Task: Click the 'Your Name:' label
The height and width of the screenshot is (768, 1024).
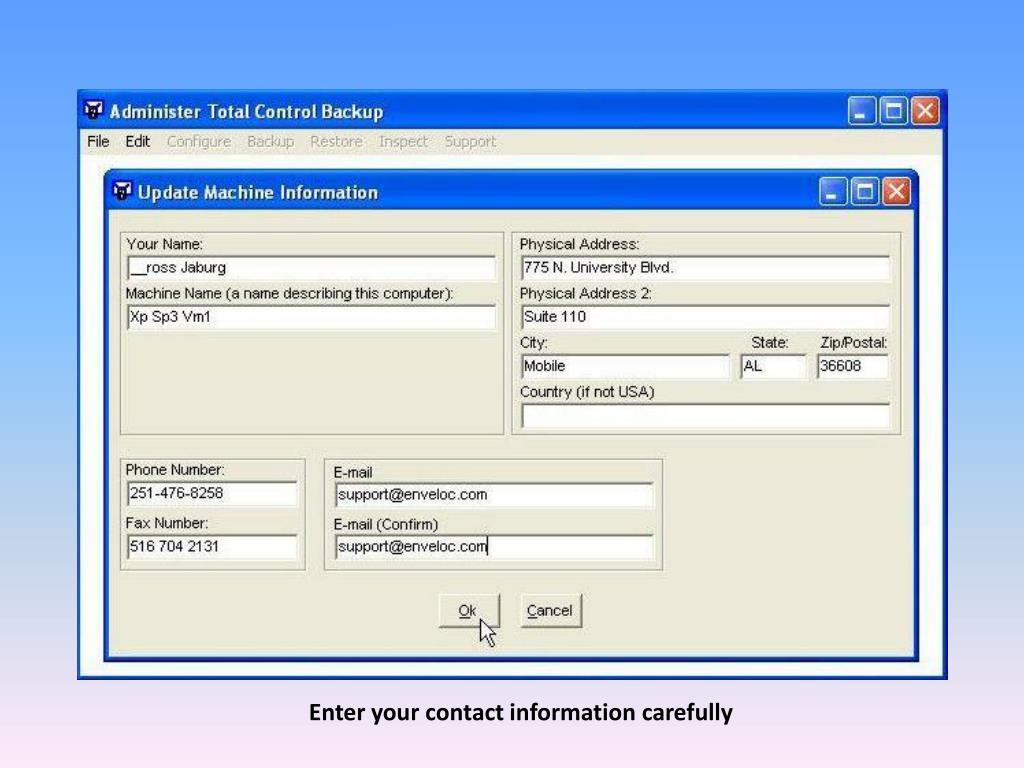Action: coord(165,244)
